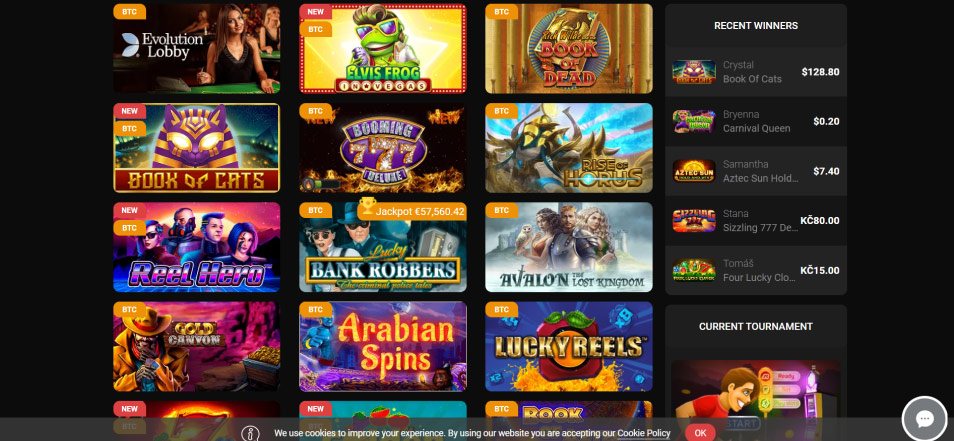Launch the Evolution Lobby game
Screen dimensions: 954x441
click(197, 49)
